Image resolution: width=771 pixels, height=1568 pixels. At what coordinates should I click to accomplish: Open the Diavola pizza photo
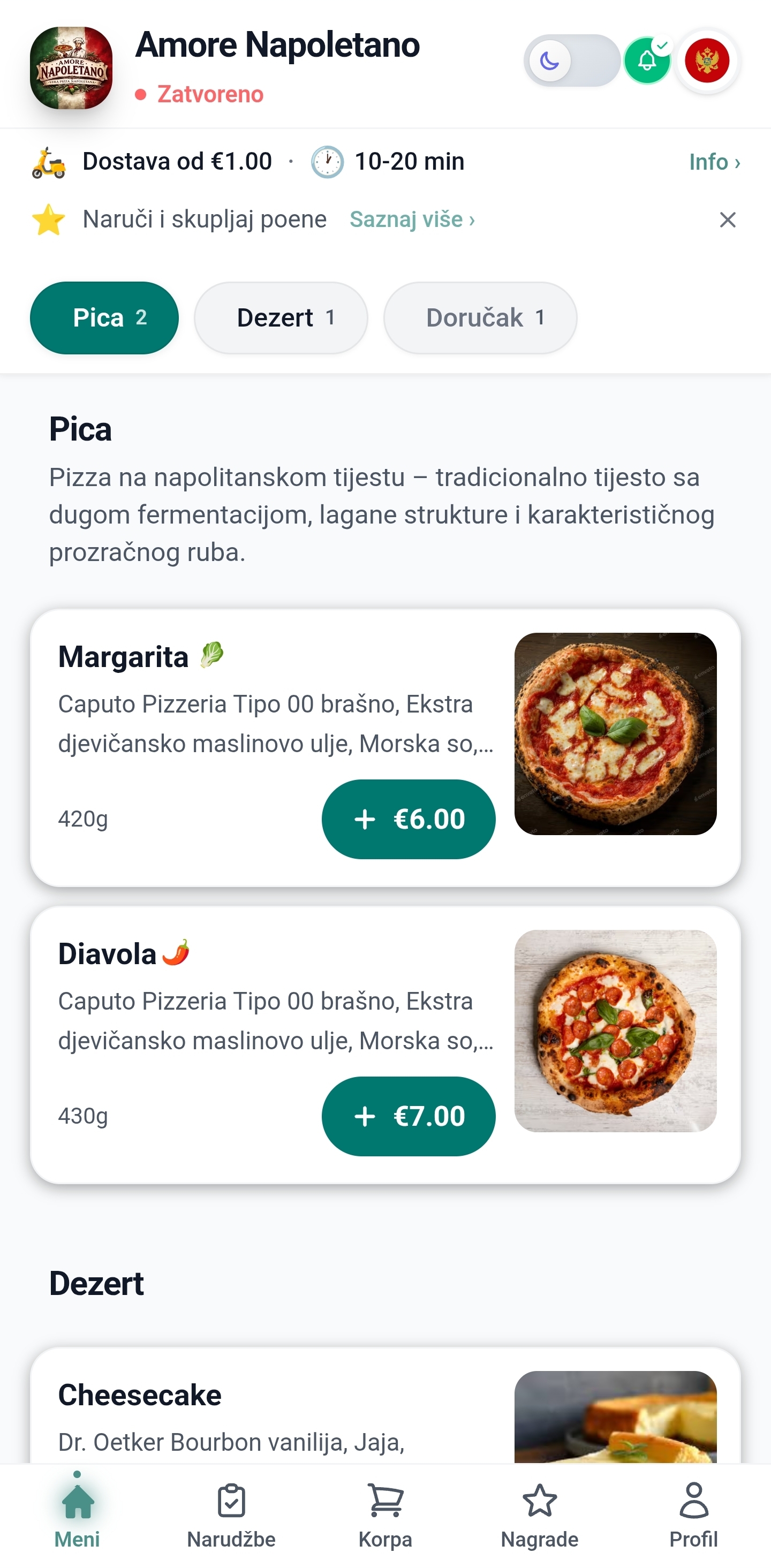615,1031
